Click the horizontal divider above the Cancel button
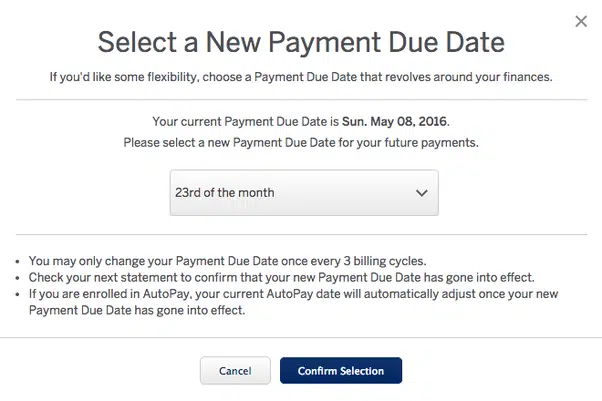This screenshot has width=602, height=401. click(x=301, y=338)
